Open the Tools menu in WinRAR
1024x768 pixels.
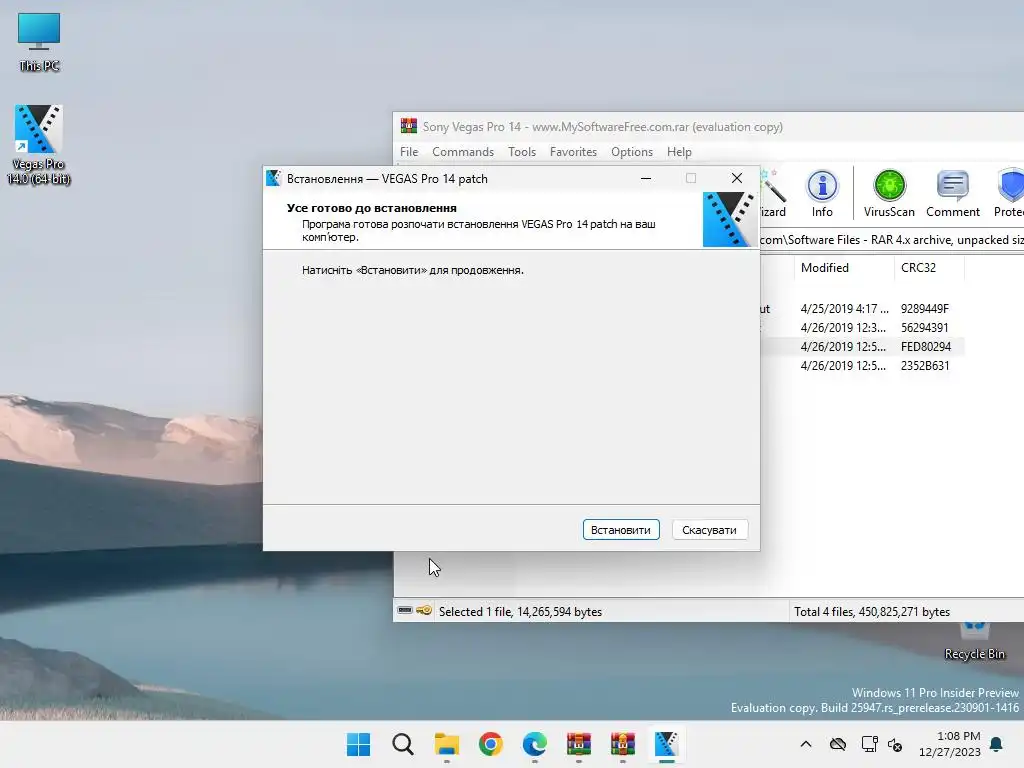(x=522, y=152)
